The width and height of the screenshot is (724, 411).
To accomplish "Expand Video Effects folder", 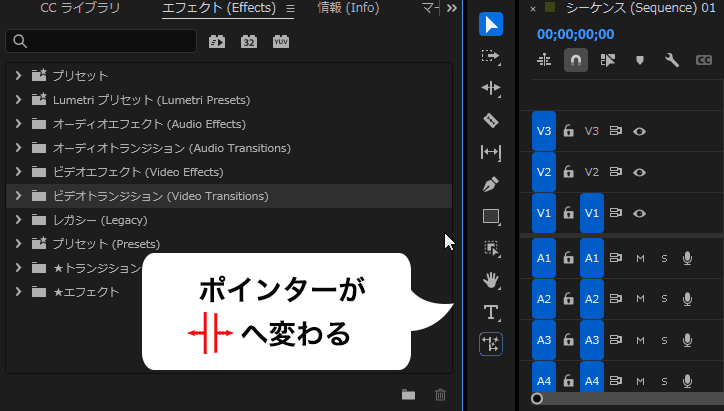I will (18, 171).
